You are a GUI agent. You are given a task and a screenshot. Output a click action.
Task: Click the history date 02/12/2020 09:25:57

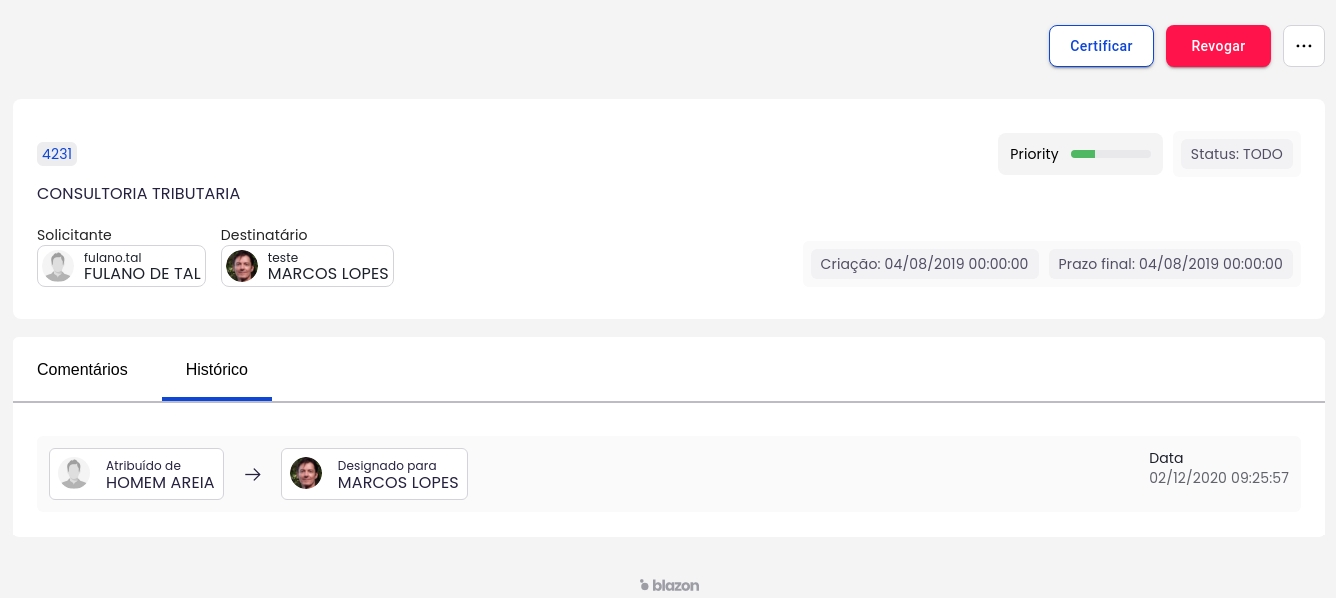(x=1218, y=478)
